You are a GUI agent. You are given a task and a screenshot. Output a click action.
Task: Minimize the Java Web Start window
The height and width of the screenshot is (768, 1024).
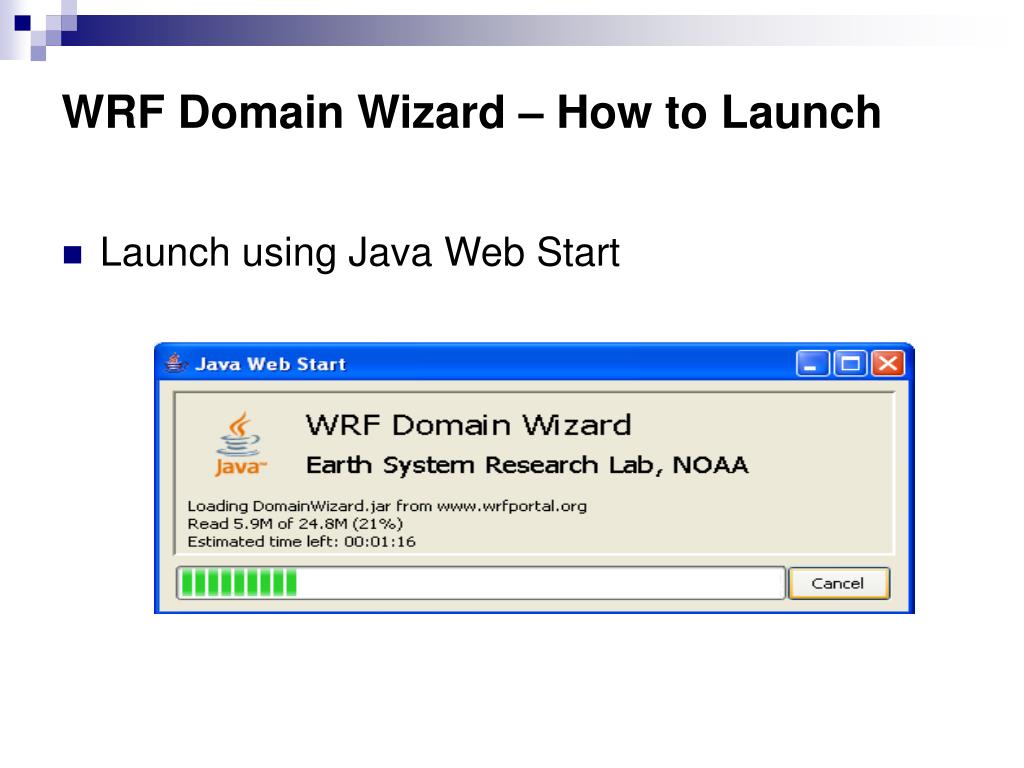point(812,364)
